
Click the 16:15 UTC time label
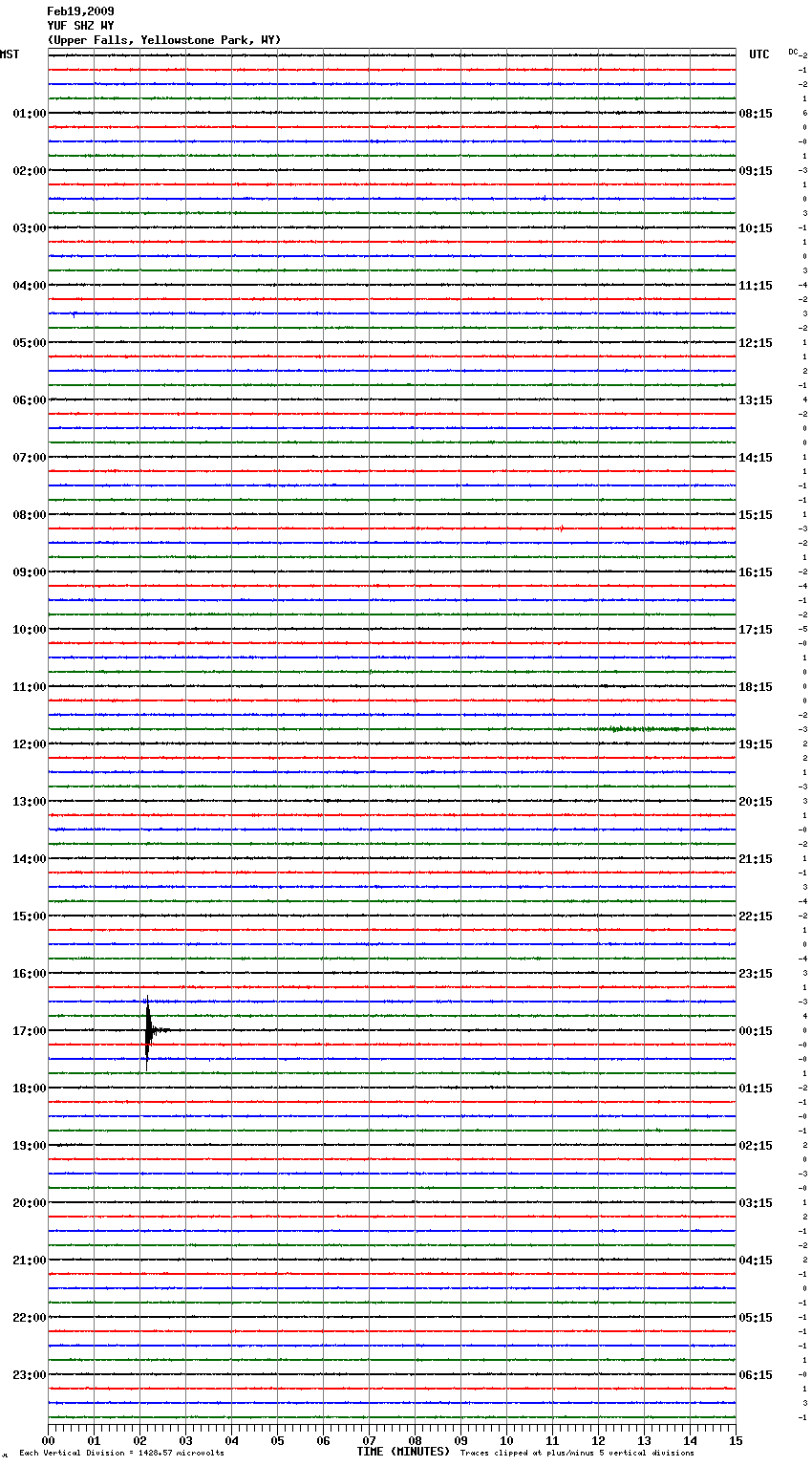click(x=756, y=572)
